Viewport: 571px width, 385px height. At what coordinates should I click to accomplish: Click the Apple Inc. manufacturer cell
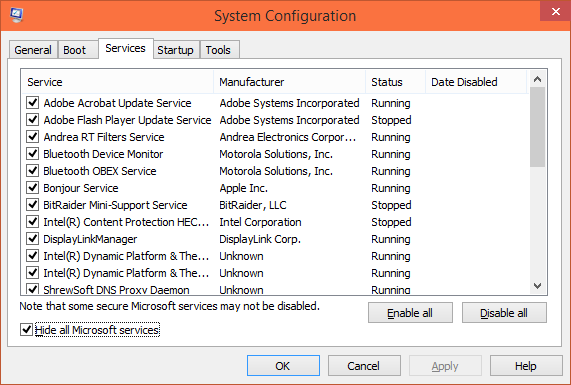pos(244,188)
